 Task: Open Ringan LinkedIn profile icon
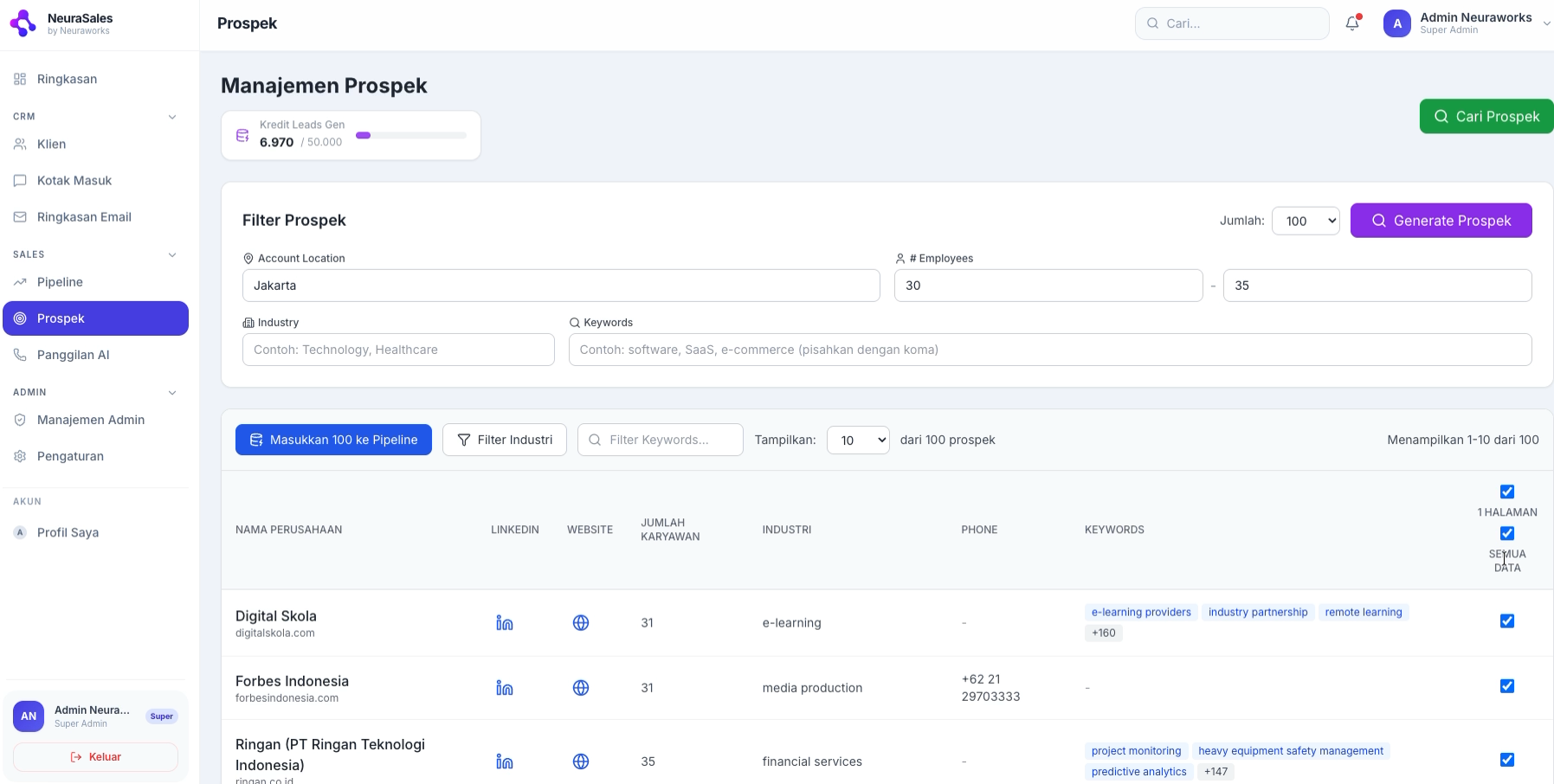click(505, 762)
